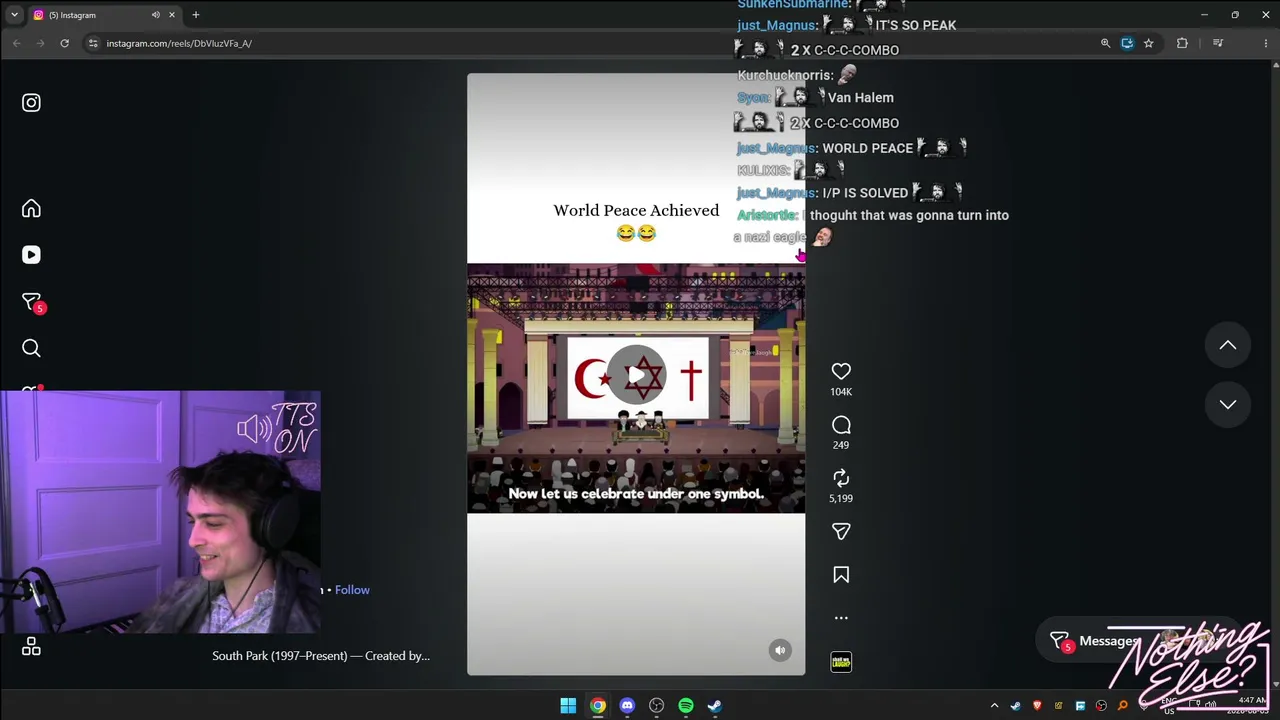The width and height of the screenshot is (1280, 720).
Task: Open Chrome extensions menu
Action: 1182,43
